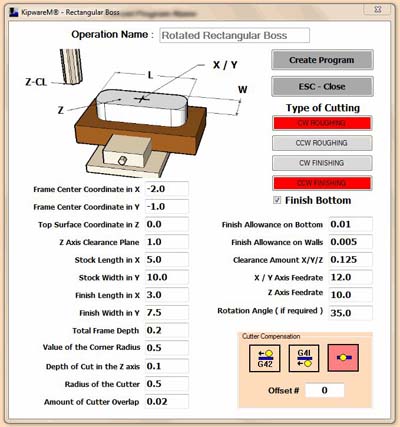Toggle CW ROUGHING cutting type
Image resolution: width=400 pixels, height=427 pixels.
click(x=322, y=123)
